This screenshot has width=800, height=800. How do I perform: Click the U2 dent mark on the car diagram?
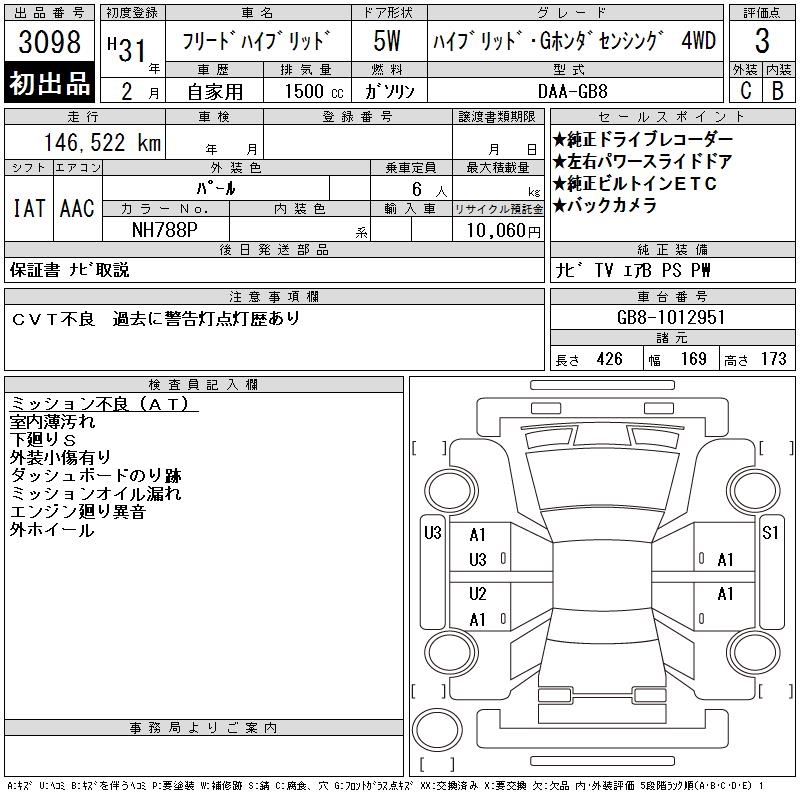pos(478,594)
